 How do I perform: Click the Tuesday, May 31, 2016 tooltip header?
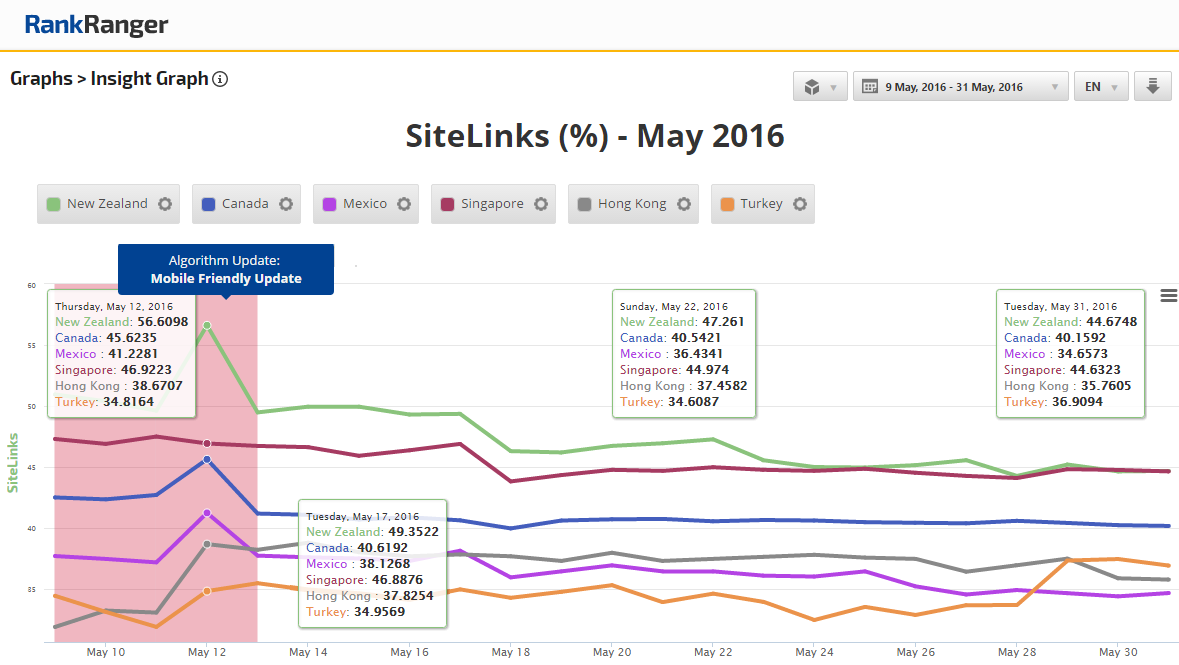[1060, 306]
